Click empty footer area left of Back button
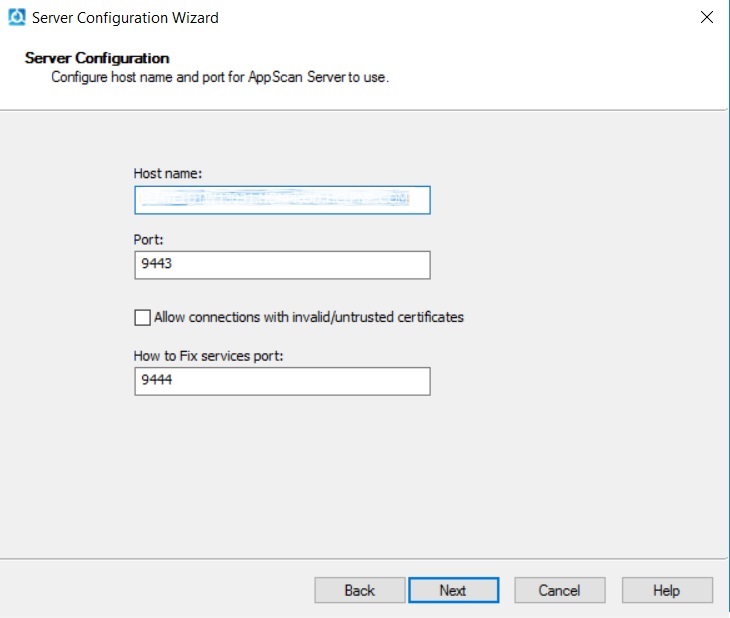Screen dimensions: 730x618 point(150,590)
